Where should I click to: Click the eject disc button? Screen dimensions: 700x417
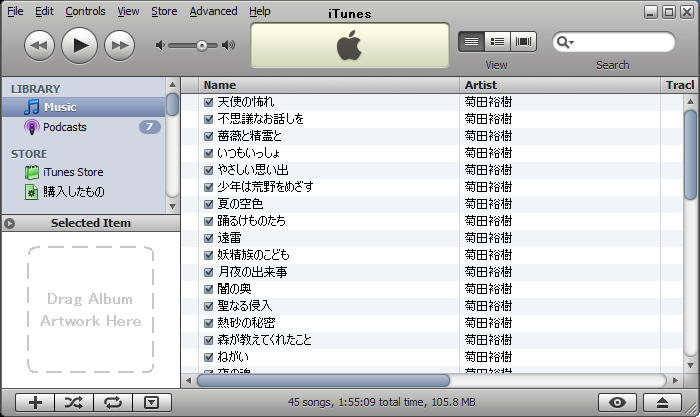(662, 403)
